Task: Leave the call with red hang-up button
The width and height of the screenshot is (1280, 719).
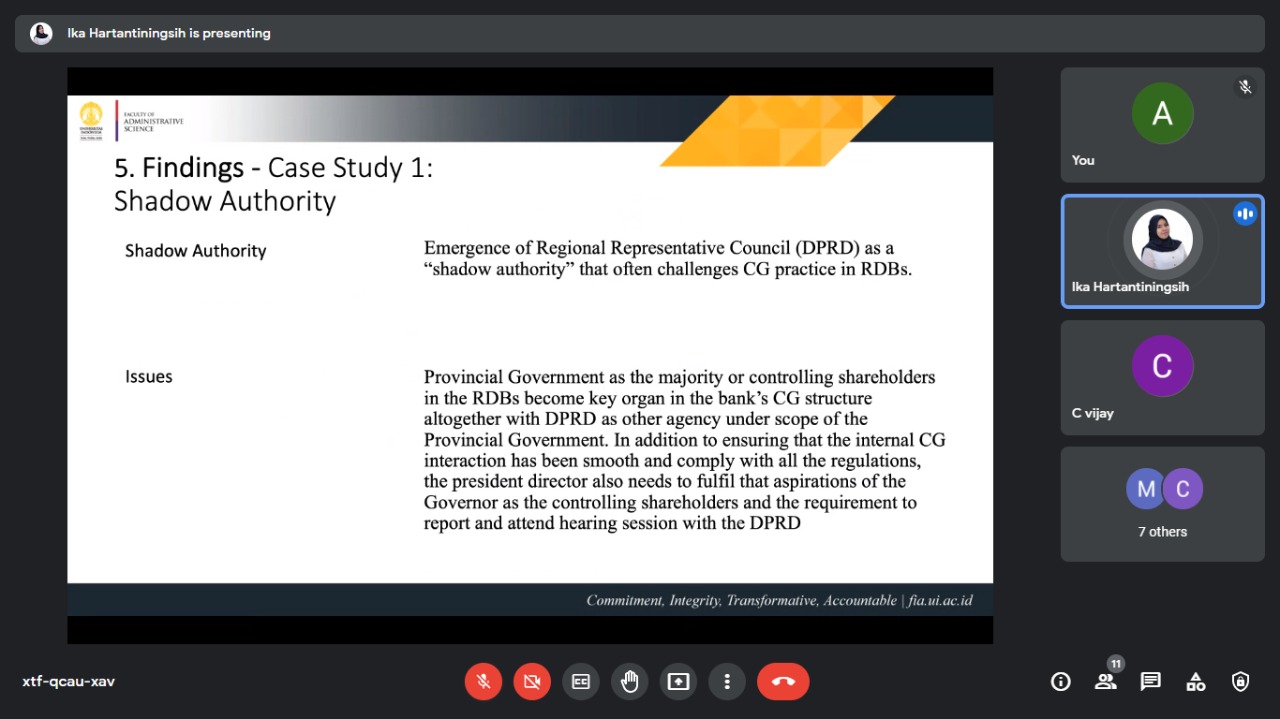Action: [x=783, y=682]
